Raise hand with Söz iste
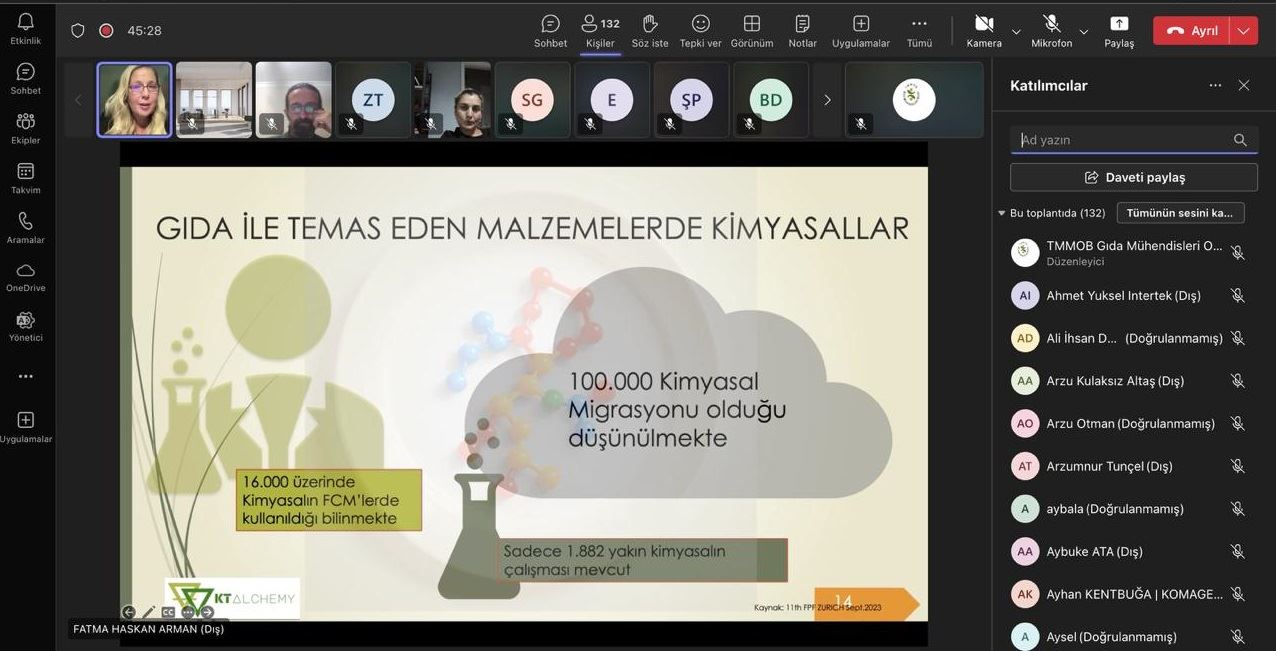 coord(650,30)
